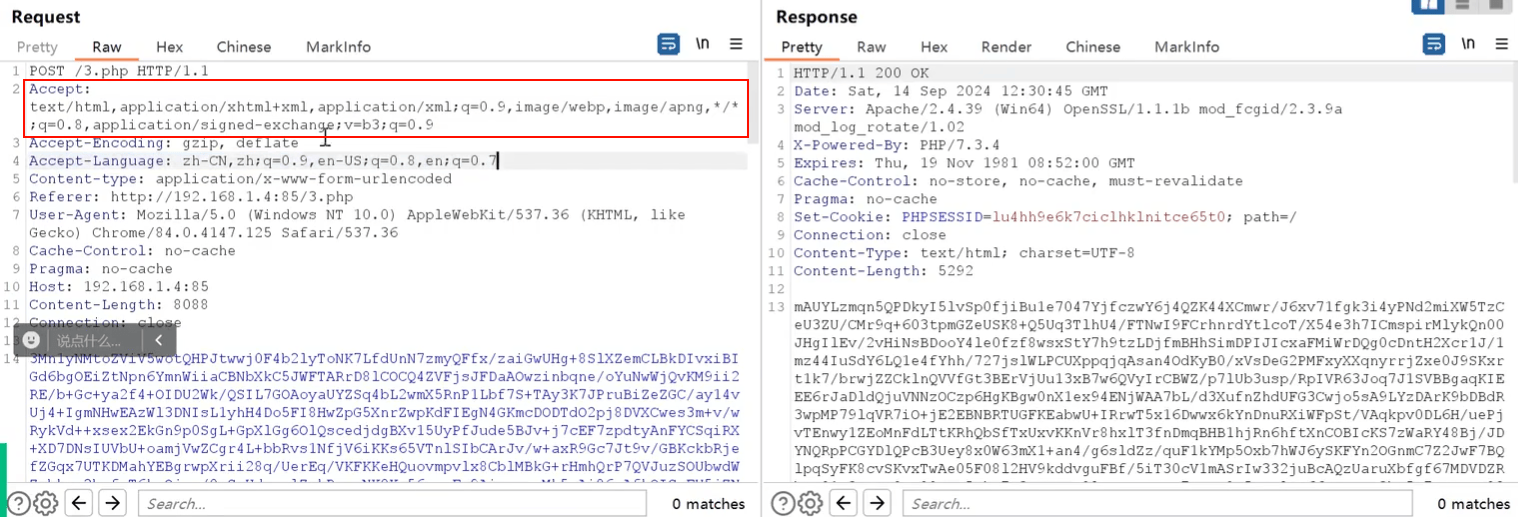Click the Accept-Language header line
Viewport: 1518px width, 517px height.
coord(263,161)
